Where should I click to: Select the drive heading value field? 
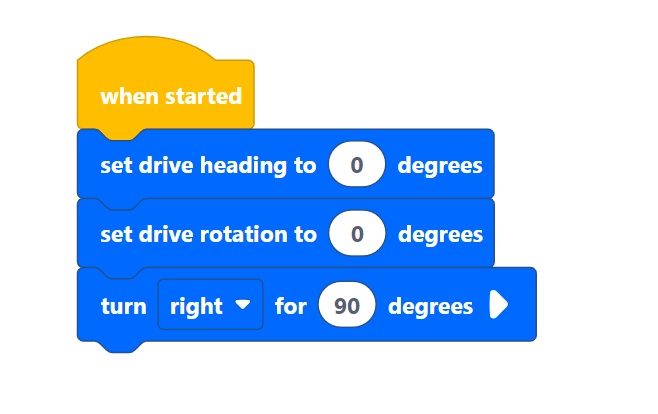click(357, 165)
